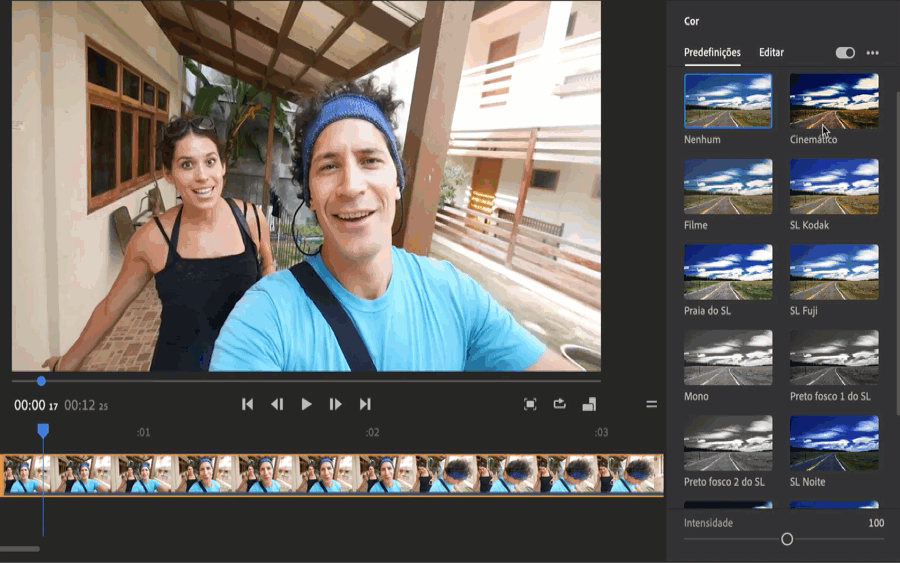Step back one frame

[277, 404]
